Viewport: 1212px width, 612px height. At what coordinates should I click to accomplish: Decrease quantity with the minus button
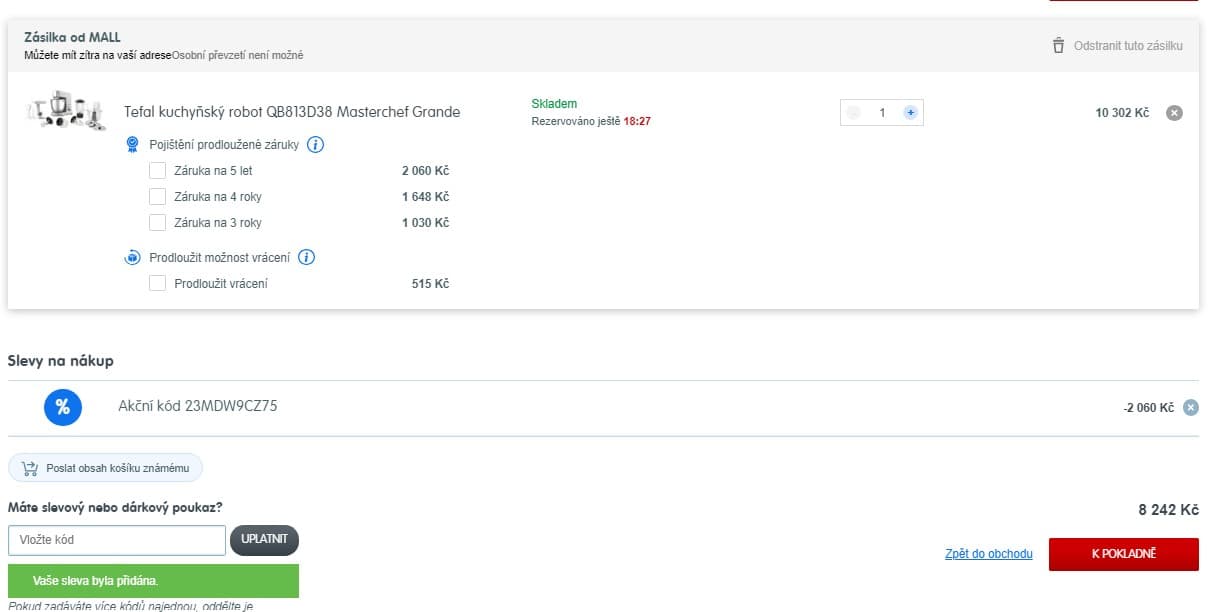tap(853, 113)
